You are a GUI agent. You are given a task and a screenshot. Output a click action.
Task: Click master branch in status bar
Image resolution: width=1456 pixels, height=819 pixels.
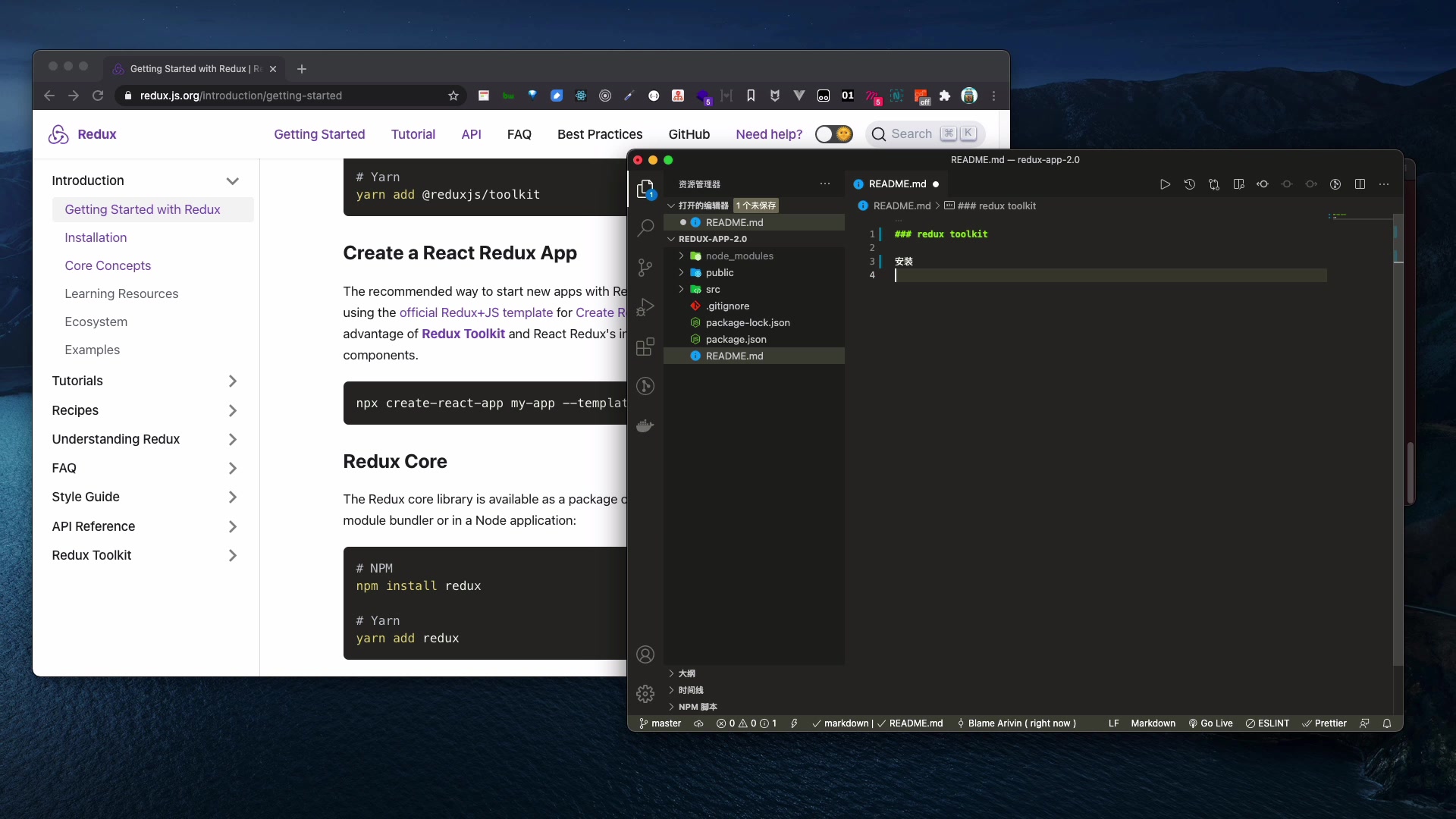pyautogui.click(x=660, y=723)
